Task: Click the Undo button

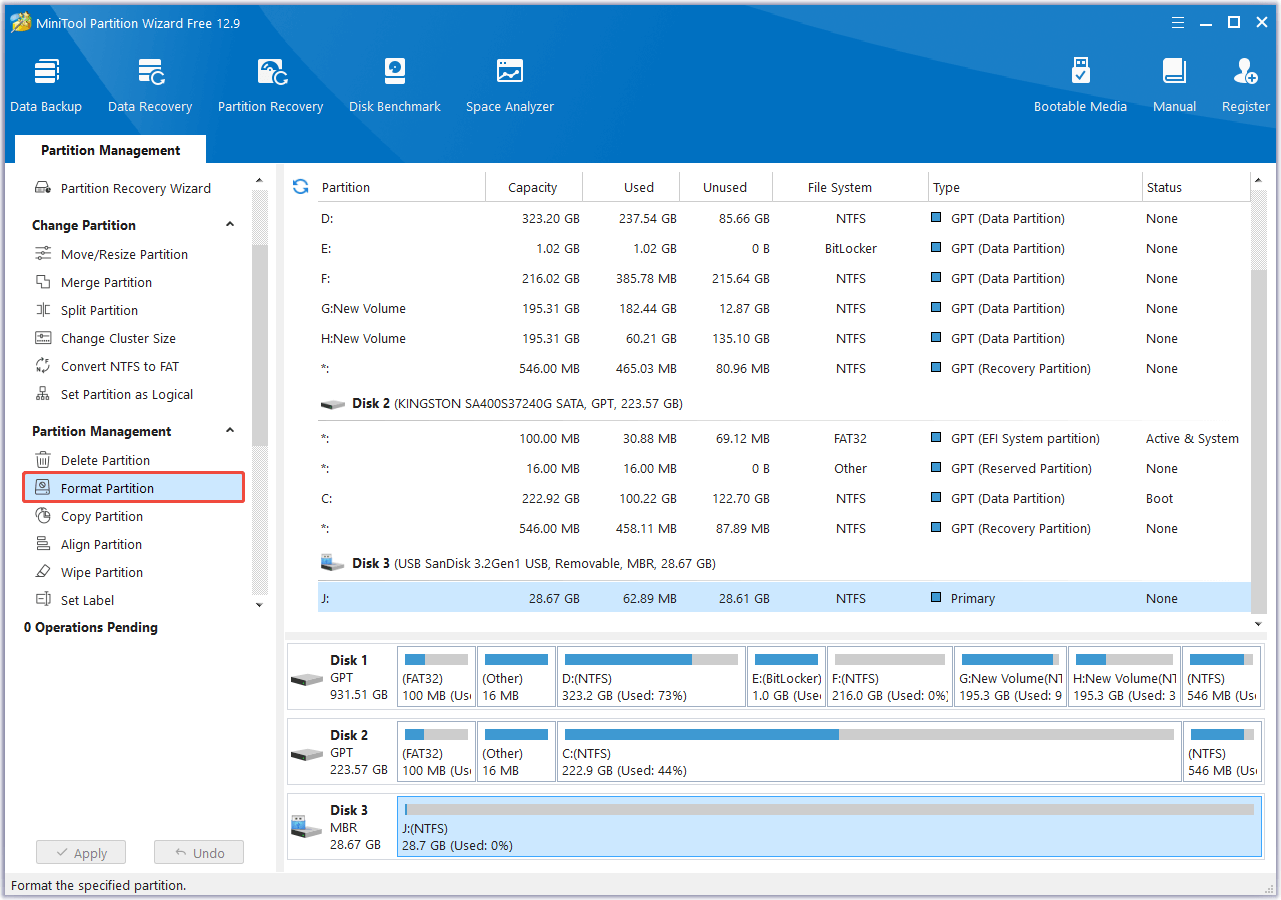Action: (198, 852)
